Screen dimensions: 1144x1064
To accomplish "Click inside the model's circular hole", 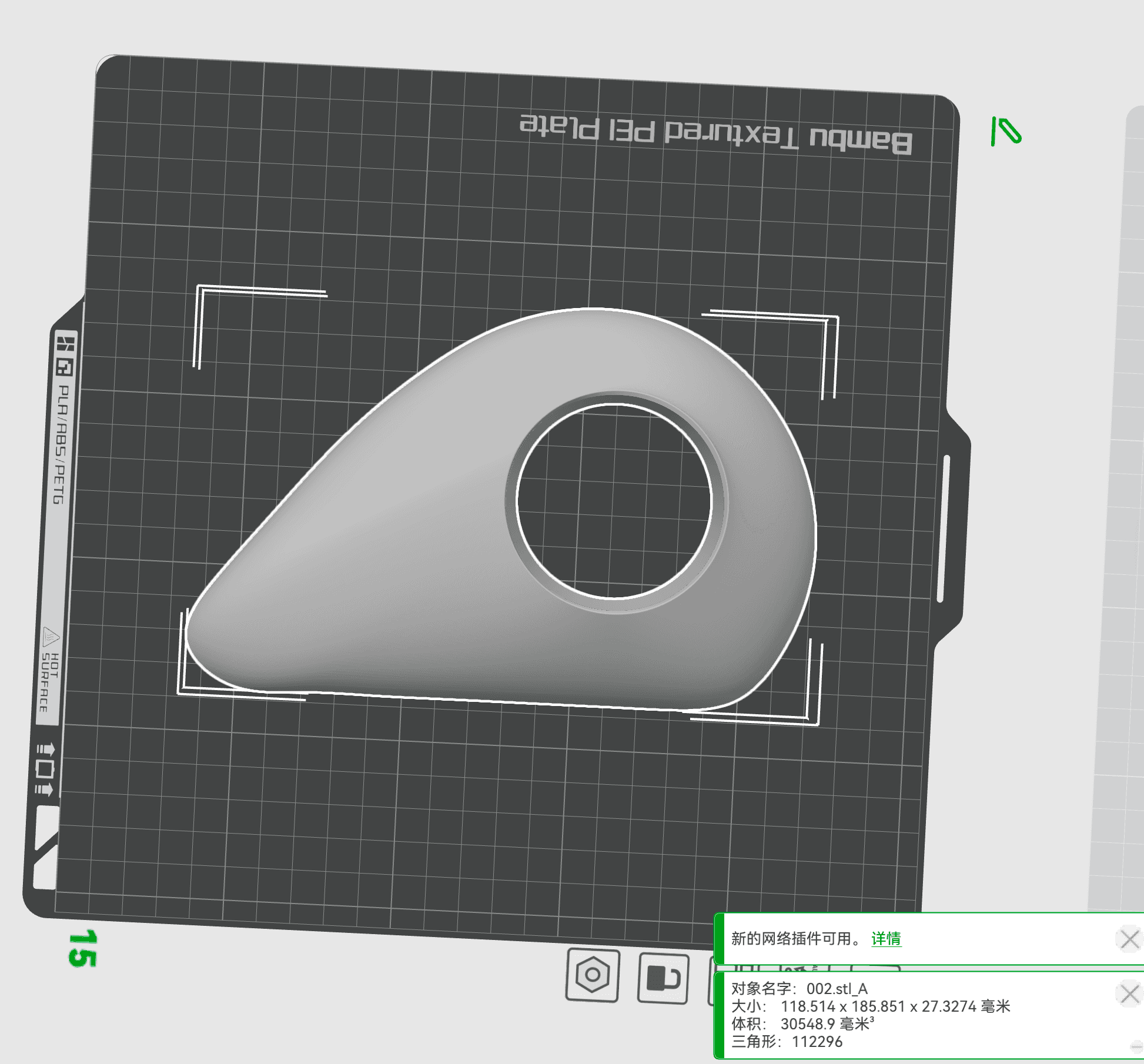I will pyautogui.click(x=614, y=501).
